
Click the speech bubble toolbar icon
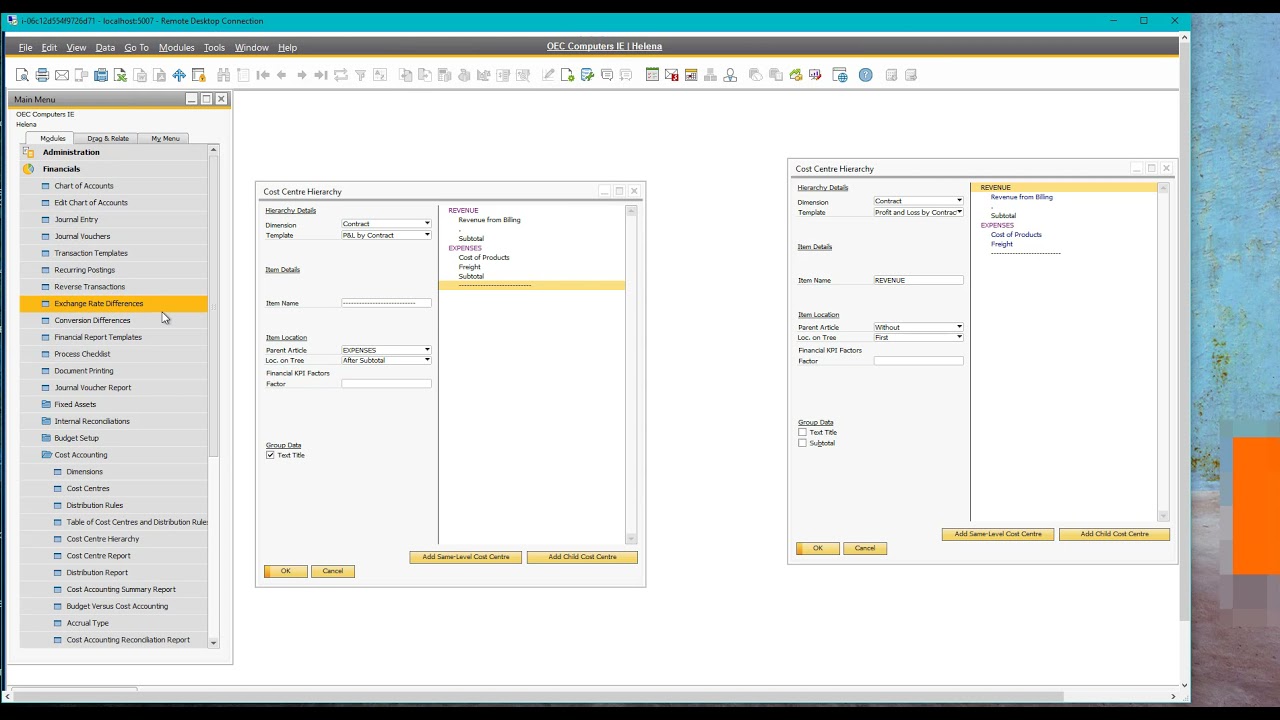pyautogui.click(x=607, y=75)
